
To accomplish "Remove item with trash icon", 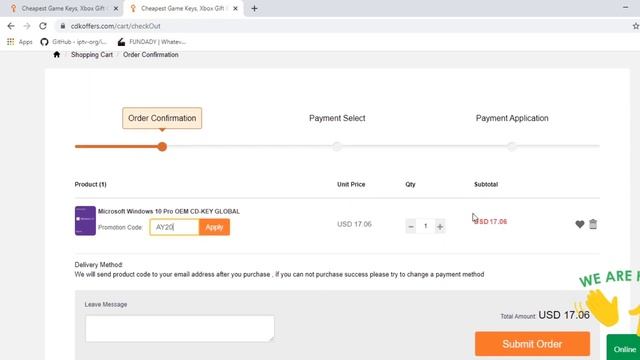I will [593, 224].
